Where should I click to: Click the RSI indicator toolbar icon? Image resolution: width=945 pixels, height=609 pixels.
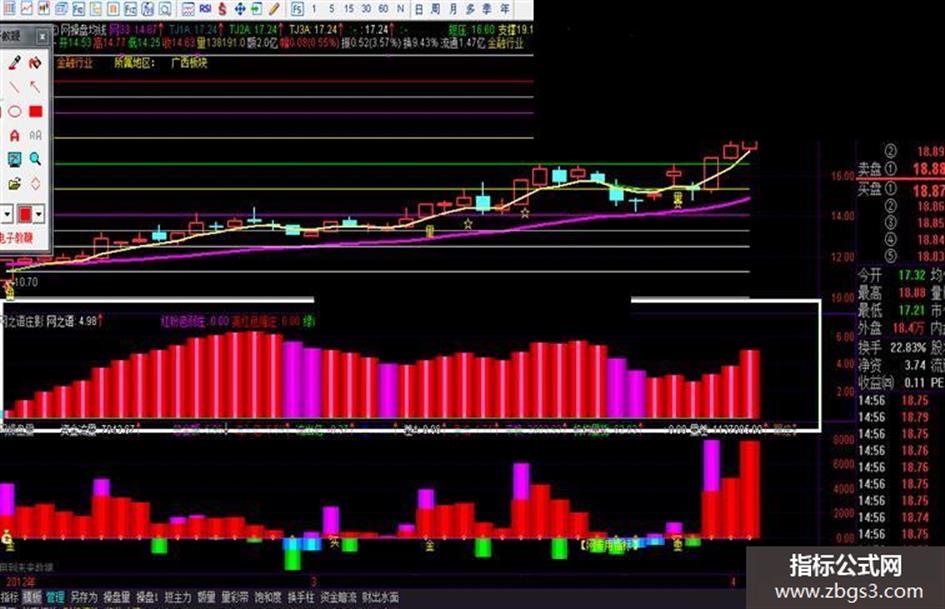coord(206,8)
